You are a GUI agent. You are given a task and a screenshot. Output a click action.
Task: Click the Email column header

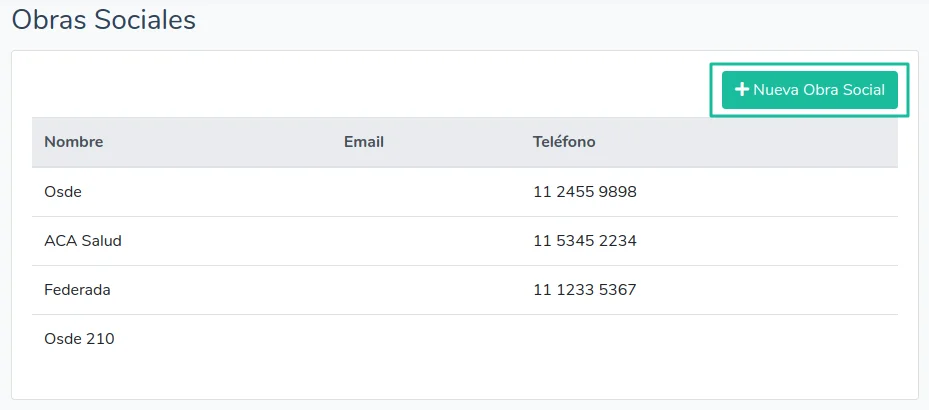pos(364,142)
